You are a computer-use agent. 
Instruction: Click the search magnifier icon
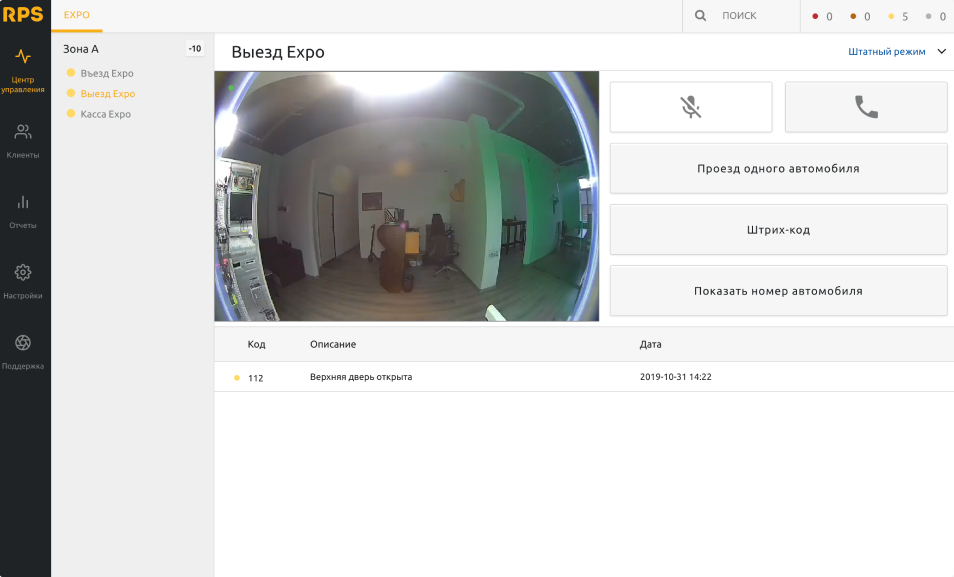(700, 16)
